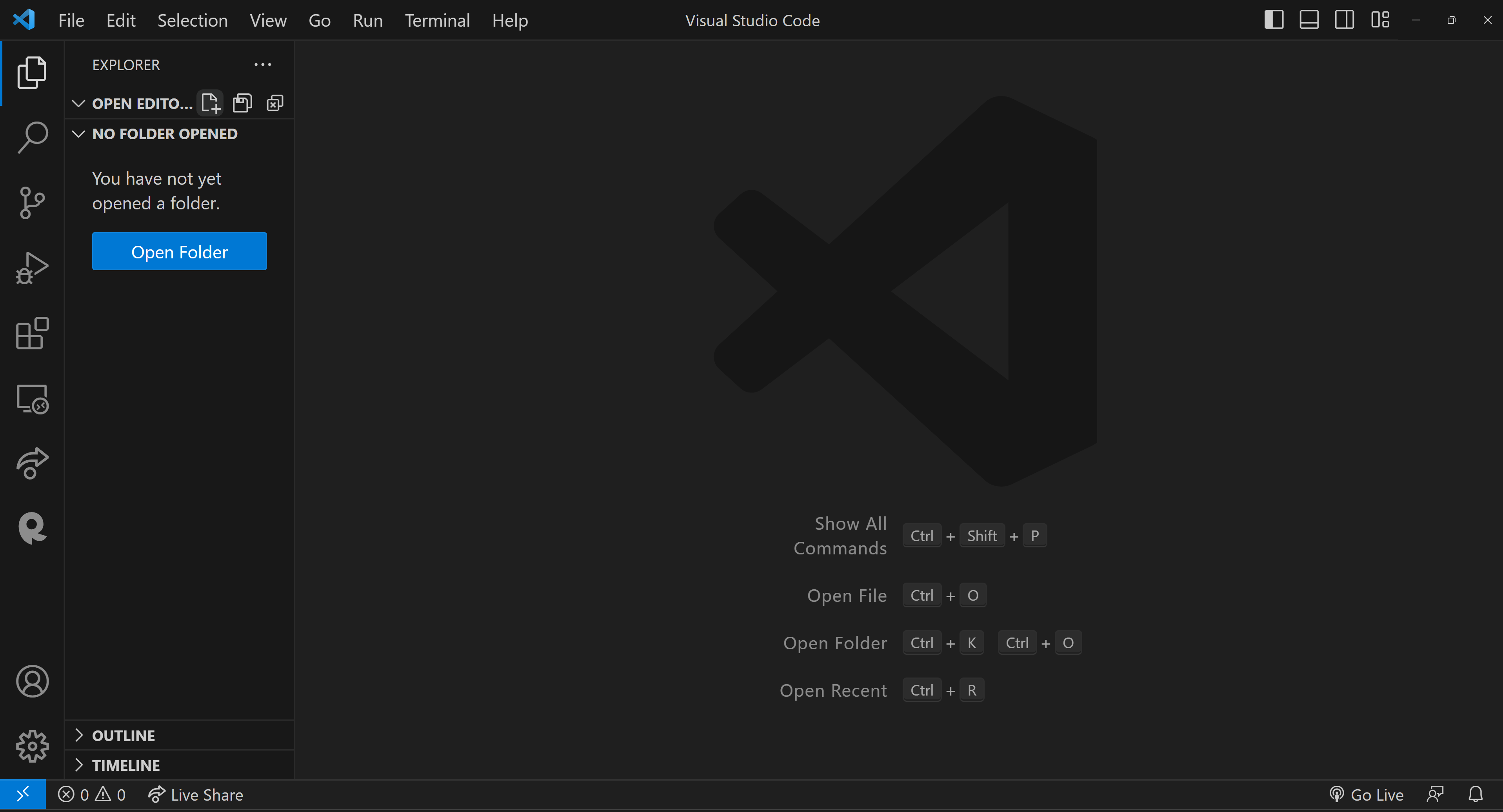Open the Terminal menu
Image resolution: width=1503 pixels, height=812 pixels.
tap(438, 20)
